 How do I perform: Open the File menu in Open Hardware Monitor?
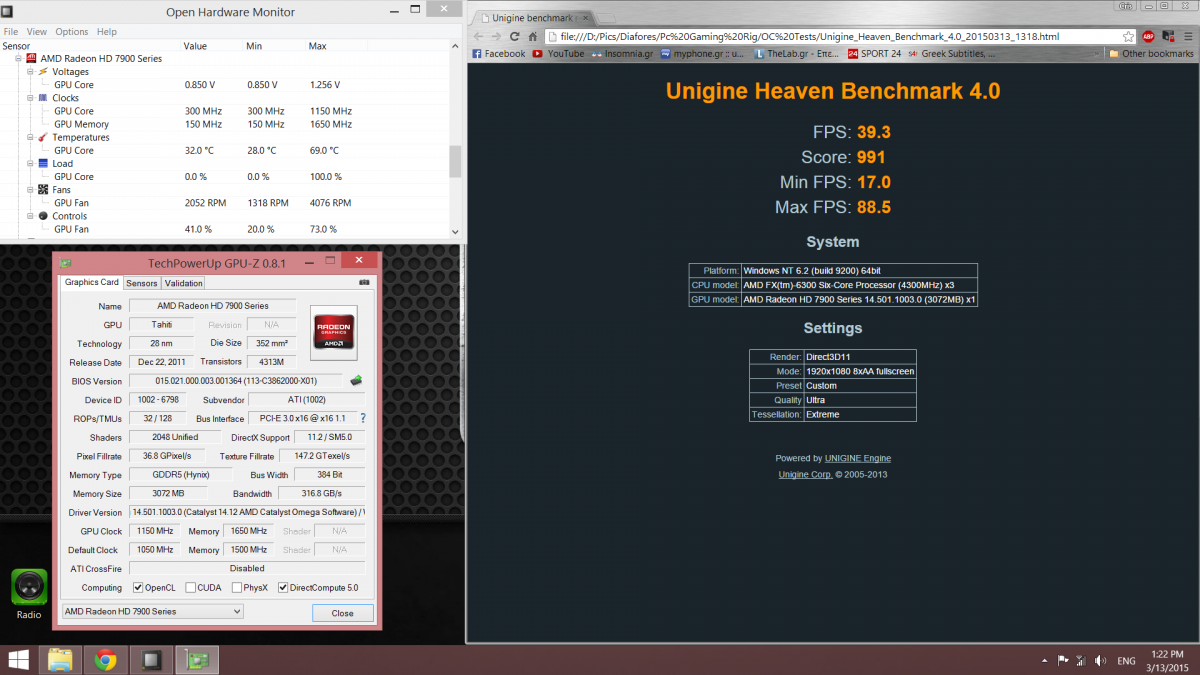coord(11,32)
